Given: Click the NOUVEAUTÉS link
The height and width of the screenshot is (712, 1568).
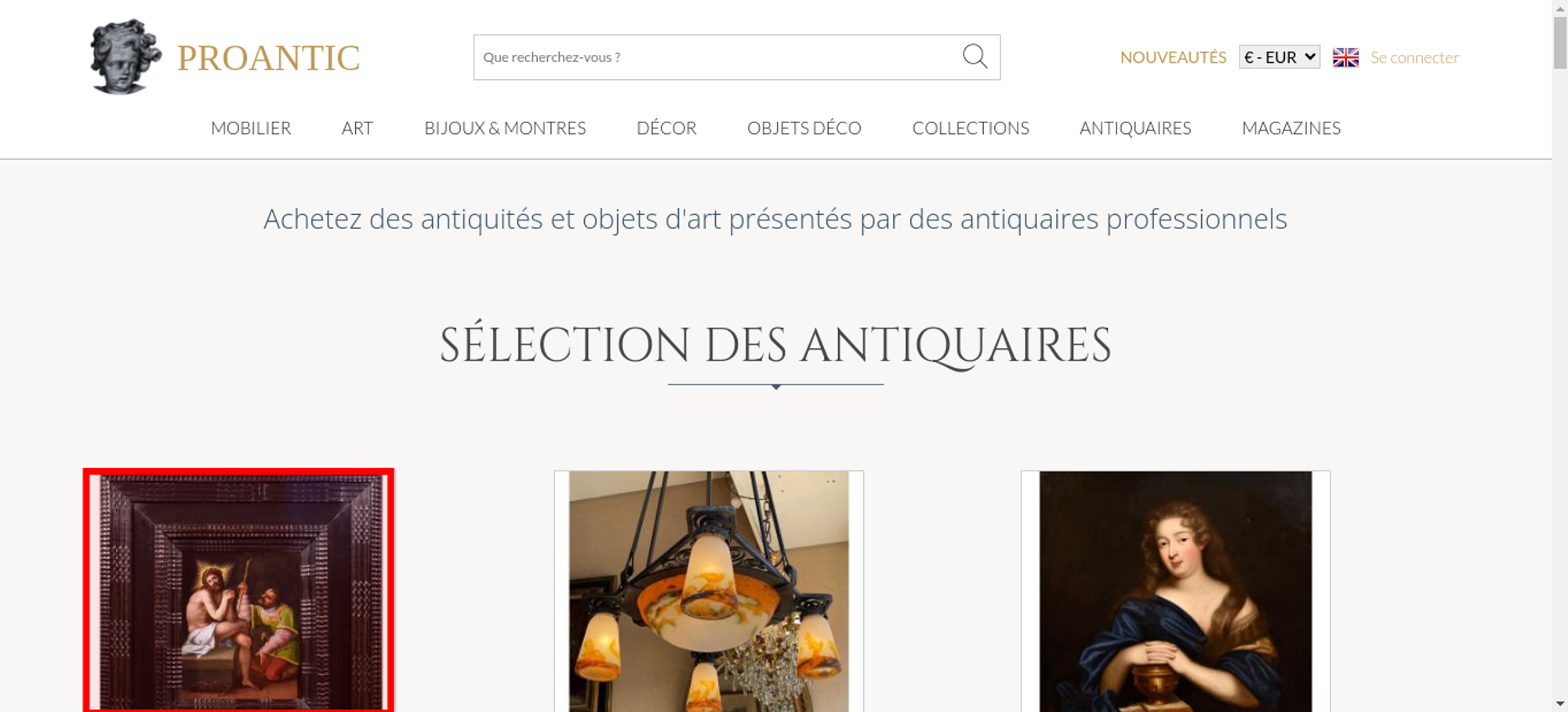Looking at the screenshot, I should [x=1173, y=57].
